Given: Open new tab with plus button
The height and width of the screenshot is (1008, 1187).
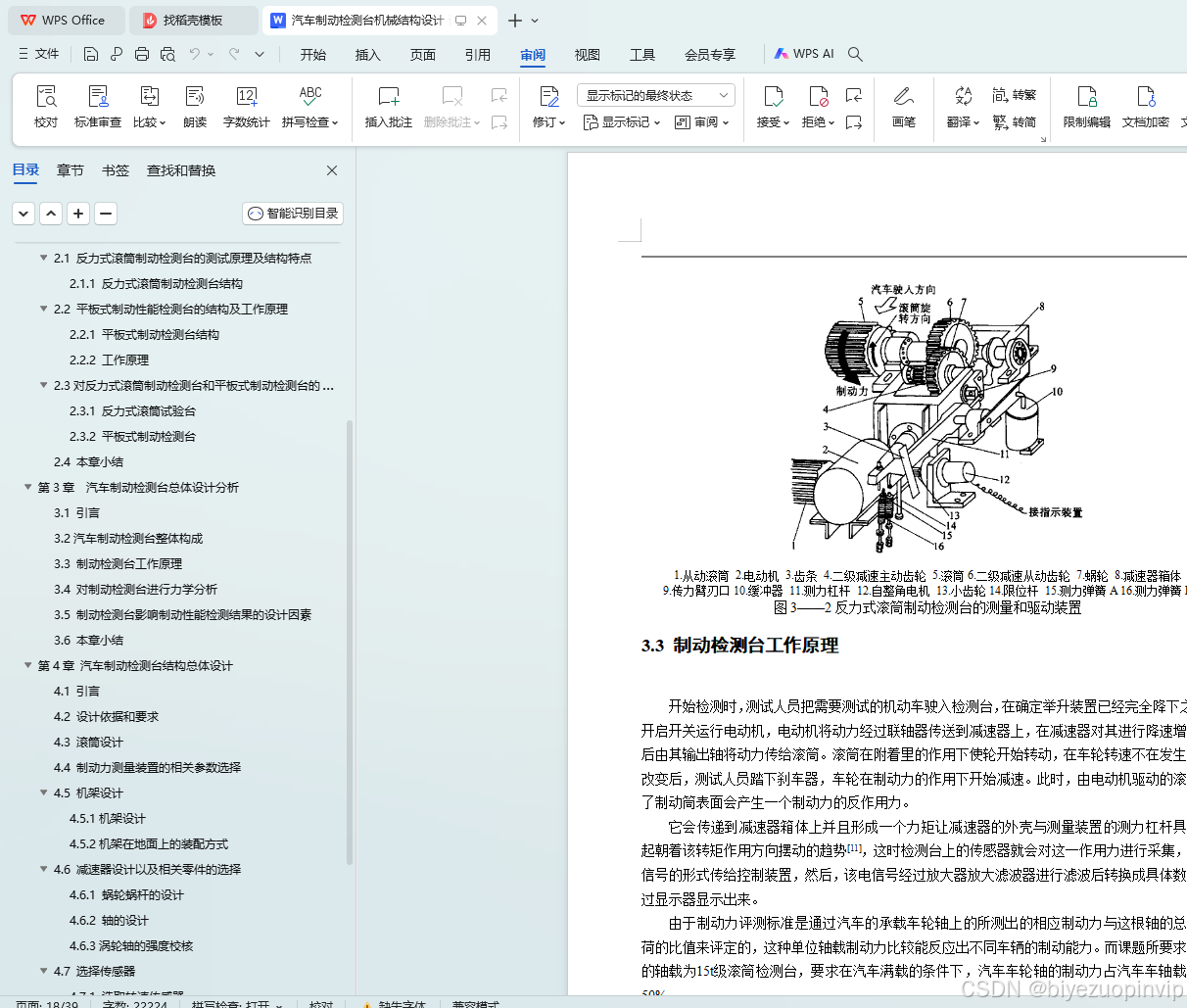Looking at the screenshot, I should tap(515, 20).
